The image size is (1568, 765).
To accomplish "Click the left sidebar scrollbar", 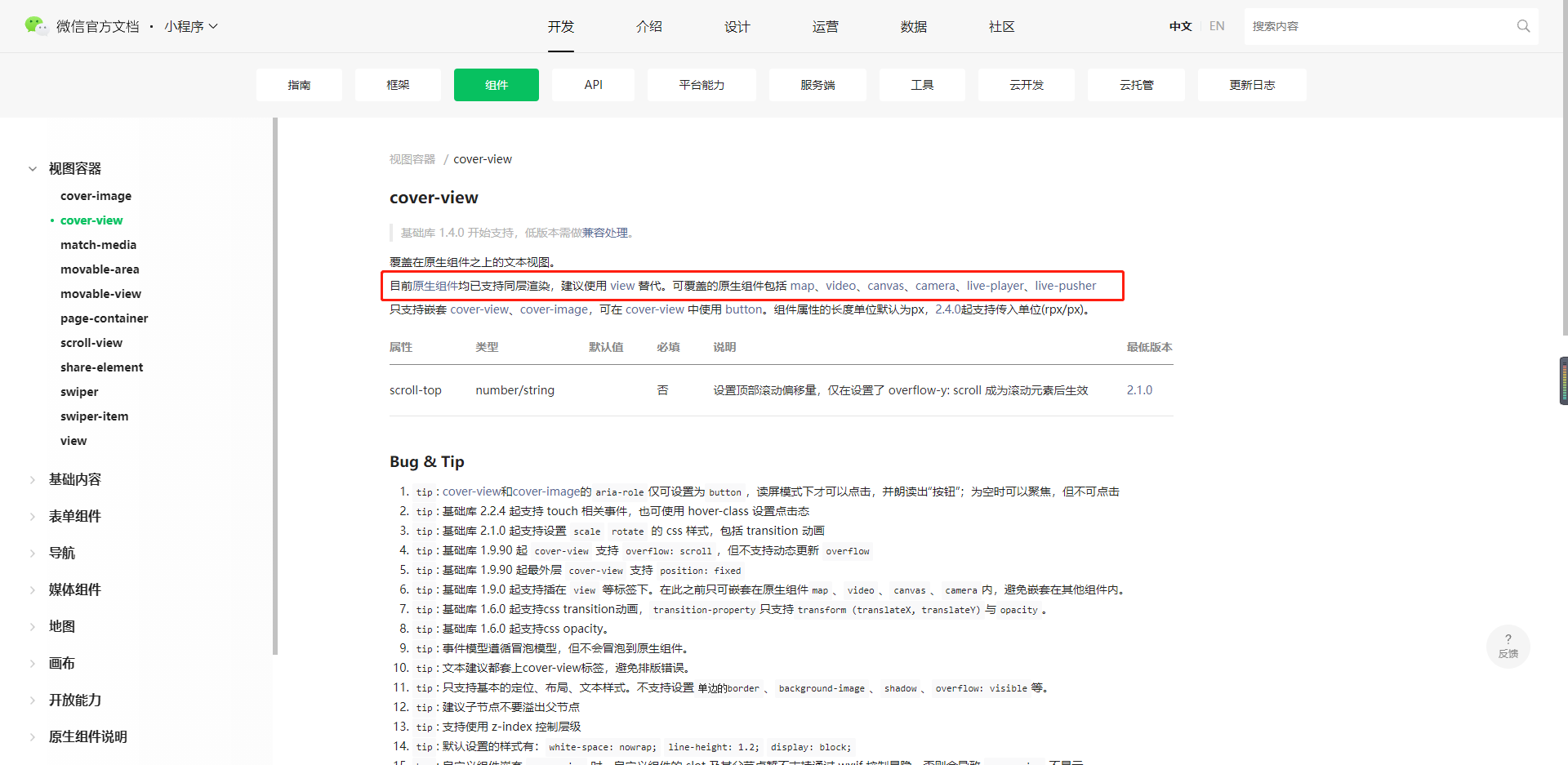I will pos(275,386).
